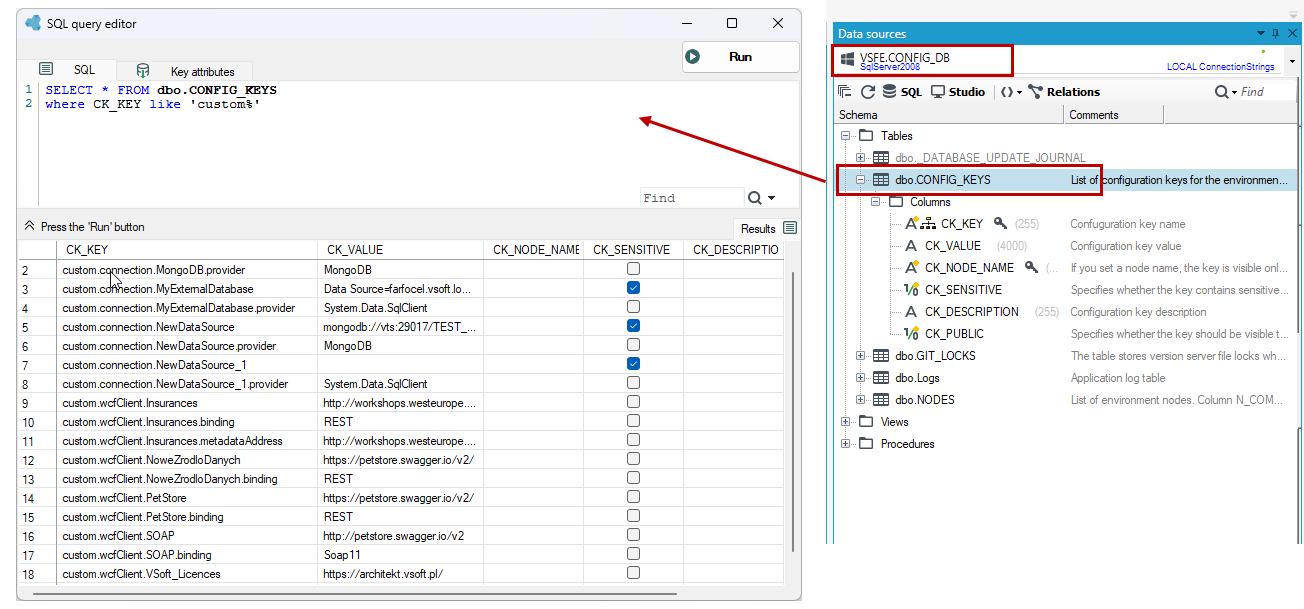Open the Data sources panel options arrow
Screen dimensions: 1304x609
click(1261, 33)
